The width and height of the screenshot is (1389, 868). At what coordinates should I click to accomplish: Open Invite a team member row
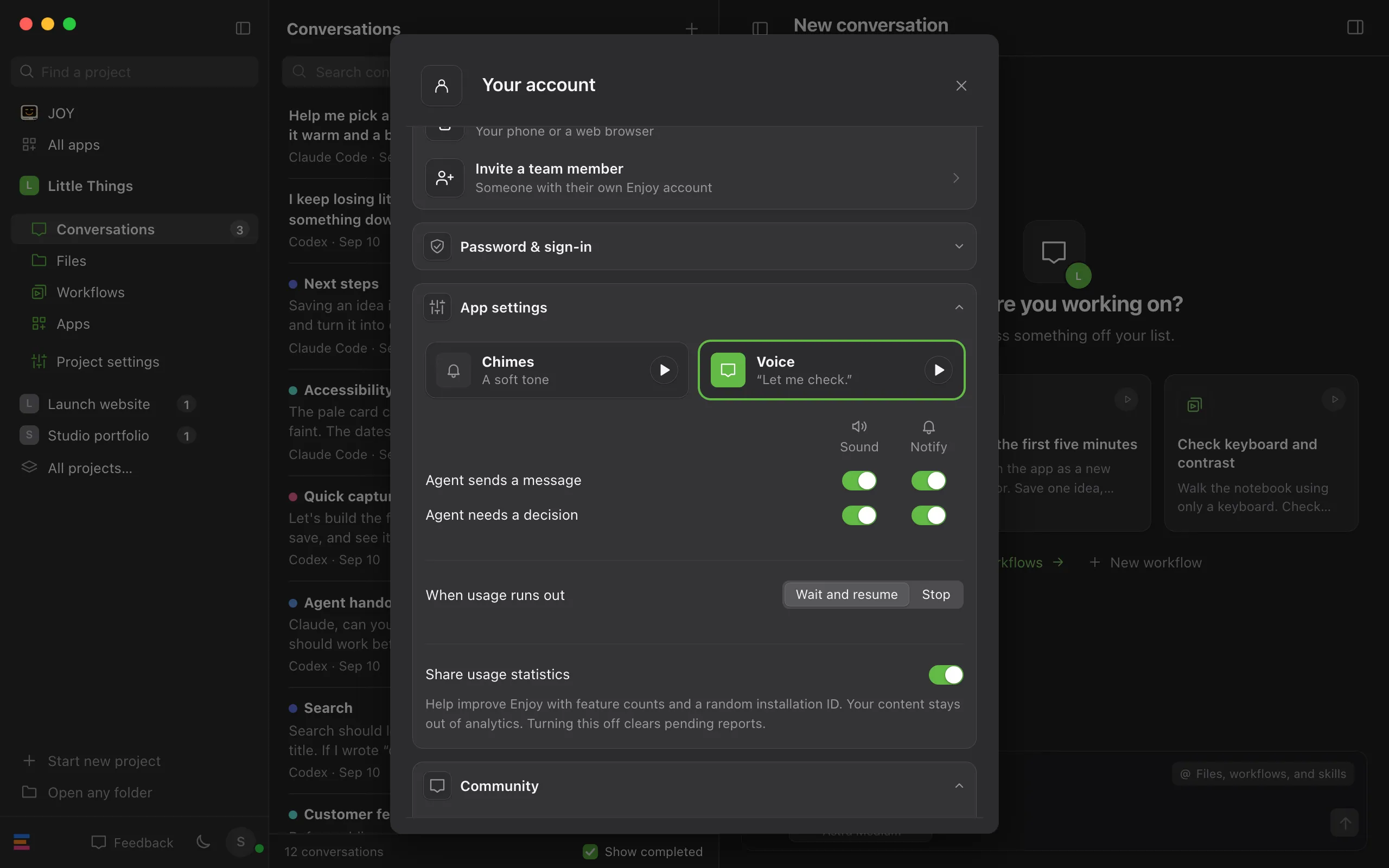[694, 178]
